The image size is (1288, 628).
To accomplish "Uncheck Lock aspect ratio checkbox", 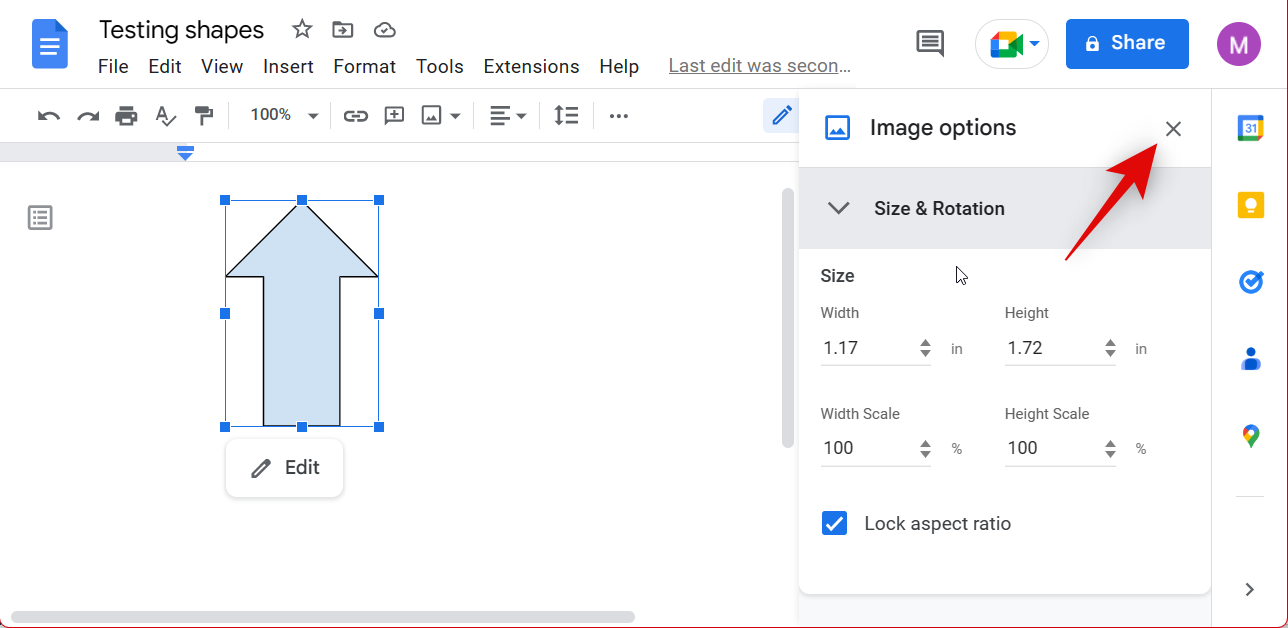I will tap(834, 524).
